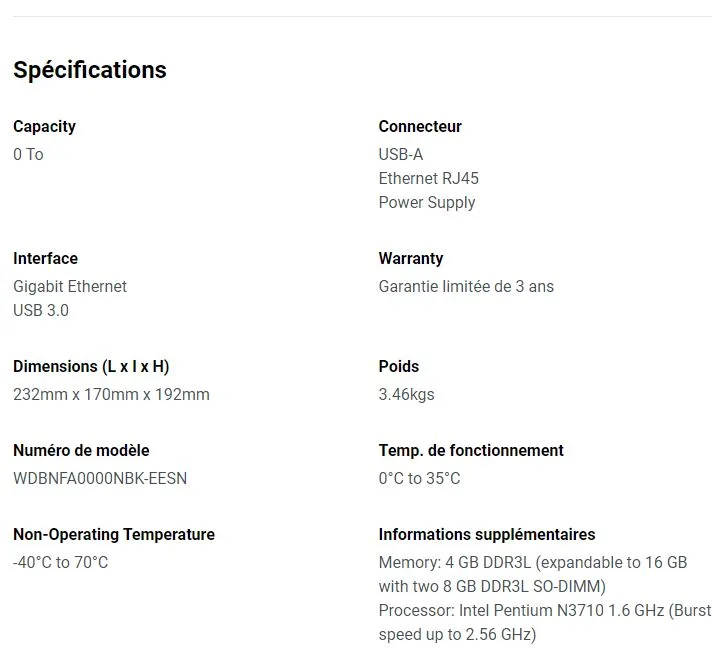727x662 pixels.
Task: Click the USB 3.0 interface text
Action: [x=41, y=310]
